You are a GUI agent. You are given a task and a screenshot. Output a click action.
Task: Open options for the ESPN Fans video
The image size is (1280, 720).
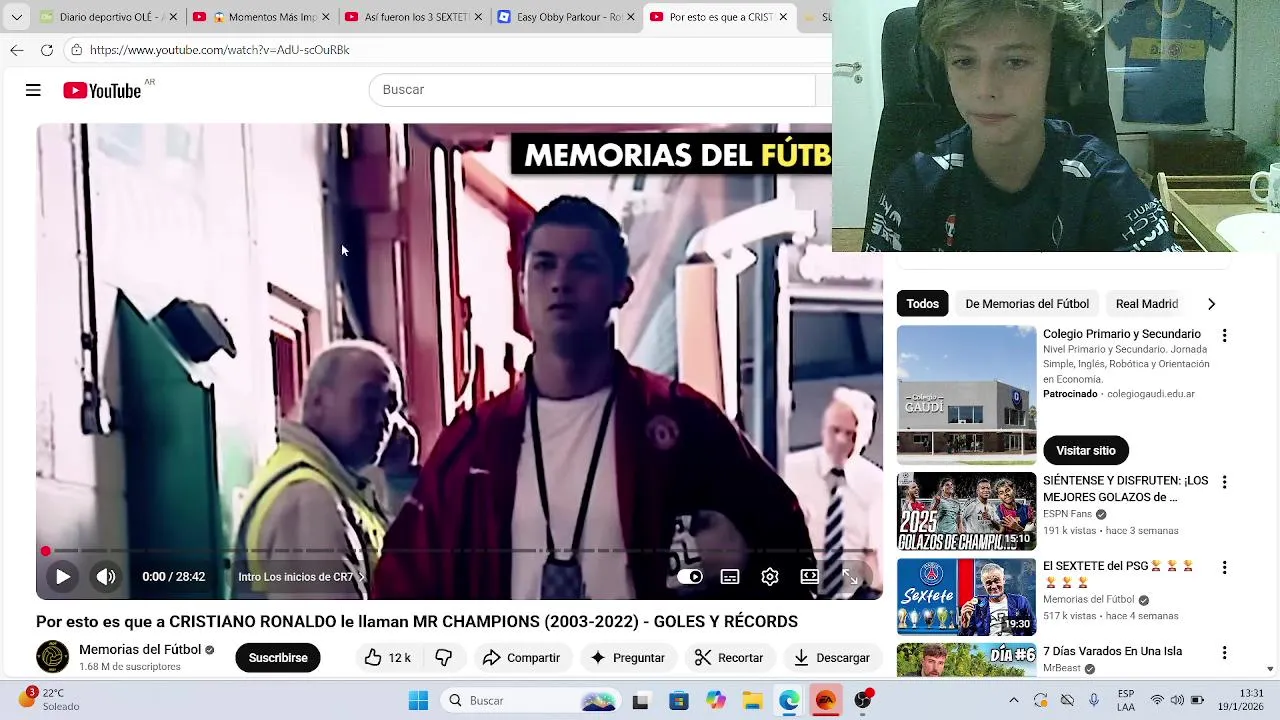tap(1224, 482)
